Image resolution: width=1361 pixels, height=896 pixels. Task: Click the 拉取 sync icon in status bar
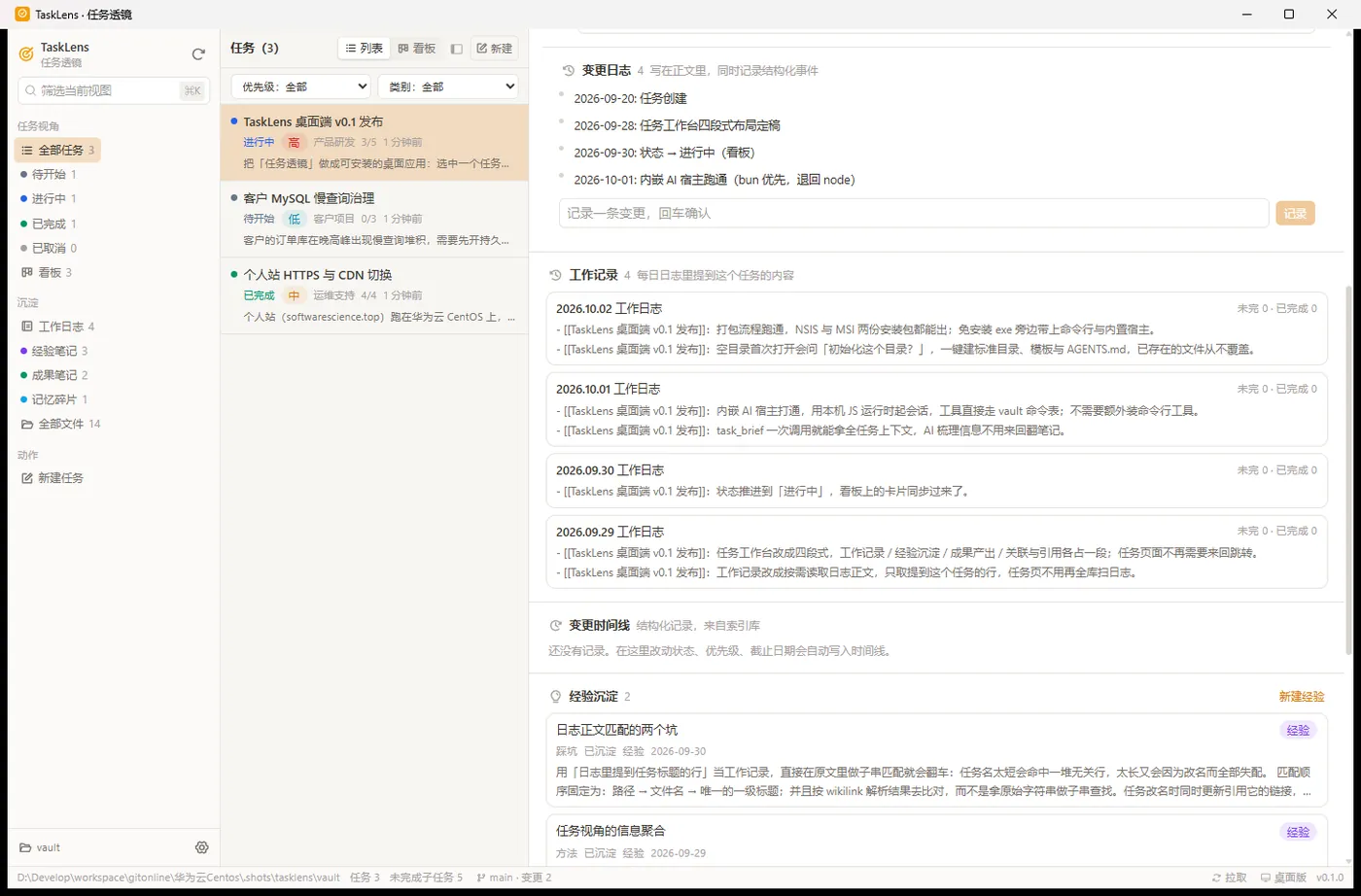pyautogui.click(x=1217, y=878)
